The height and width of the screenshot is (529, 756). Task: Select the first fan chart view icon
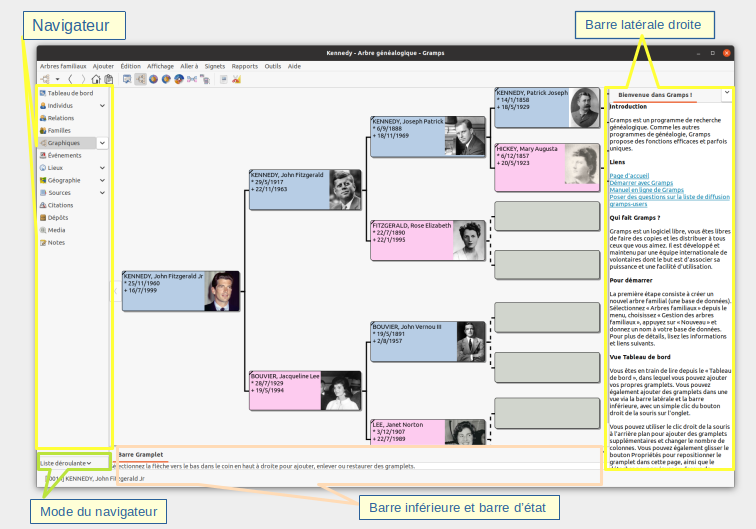[153, 79]
